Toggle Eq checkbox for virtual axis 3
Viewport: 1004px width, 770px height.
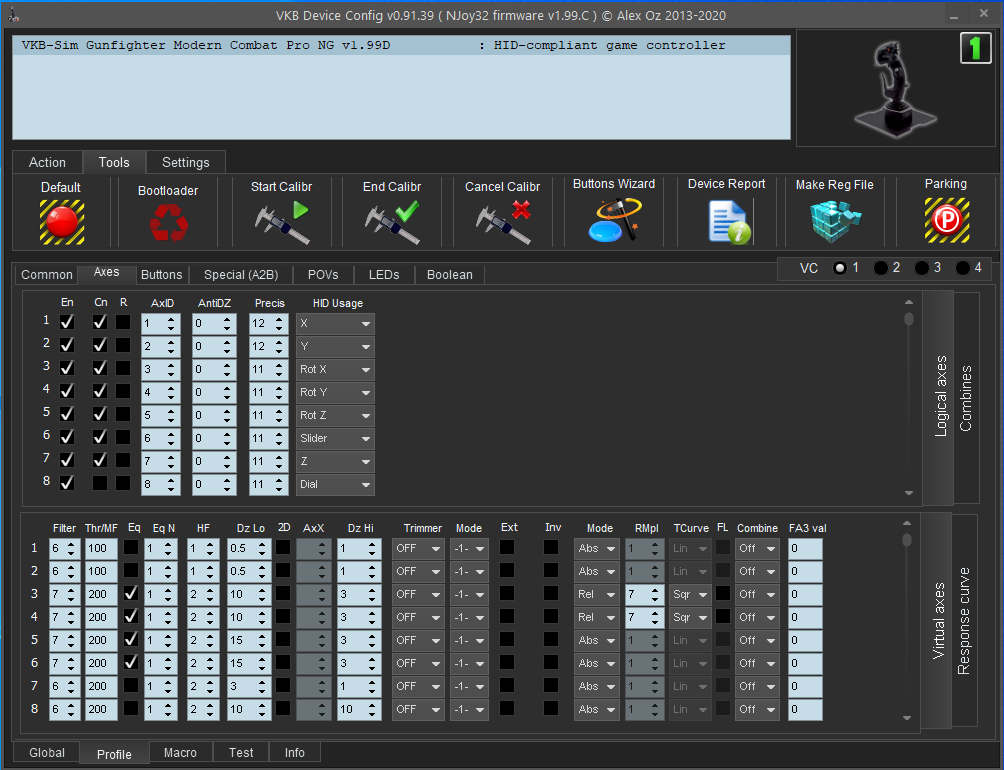pos(131,593)
